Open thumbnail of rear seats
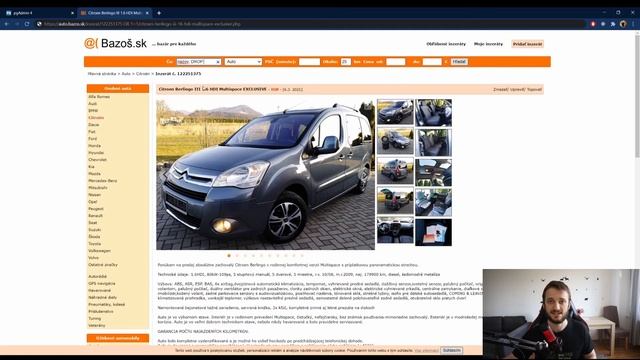The image size is (640, 360). point(433,142)
